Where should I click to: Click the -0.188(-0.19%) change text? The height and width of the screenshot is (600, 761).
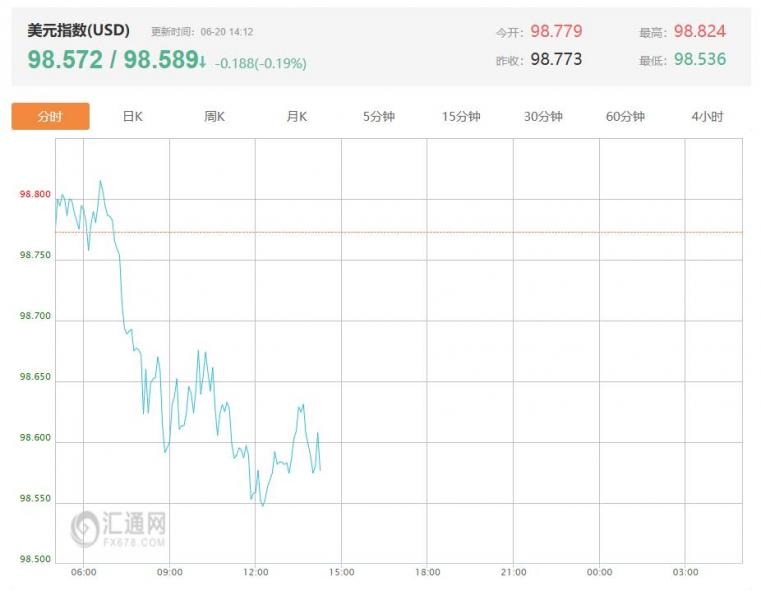pyautogui.click(x=261, y=64)
